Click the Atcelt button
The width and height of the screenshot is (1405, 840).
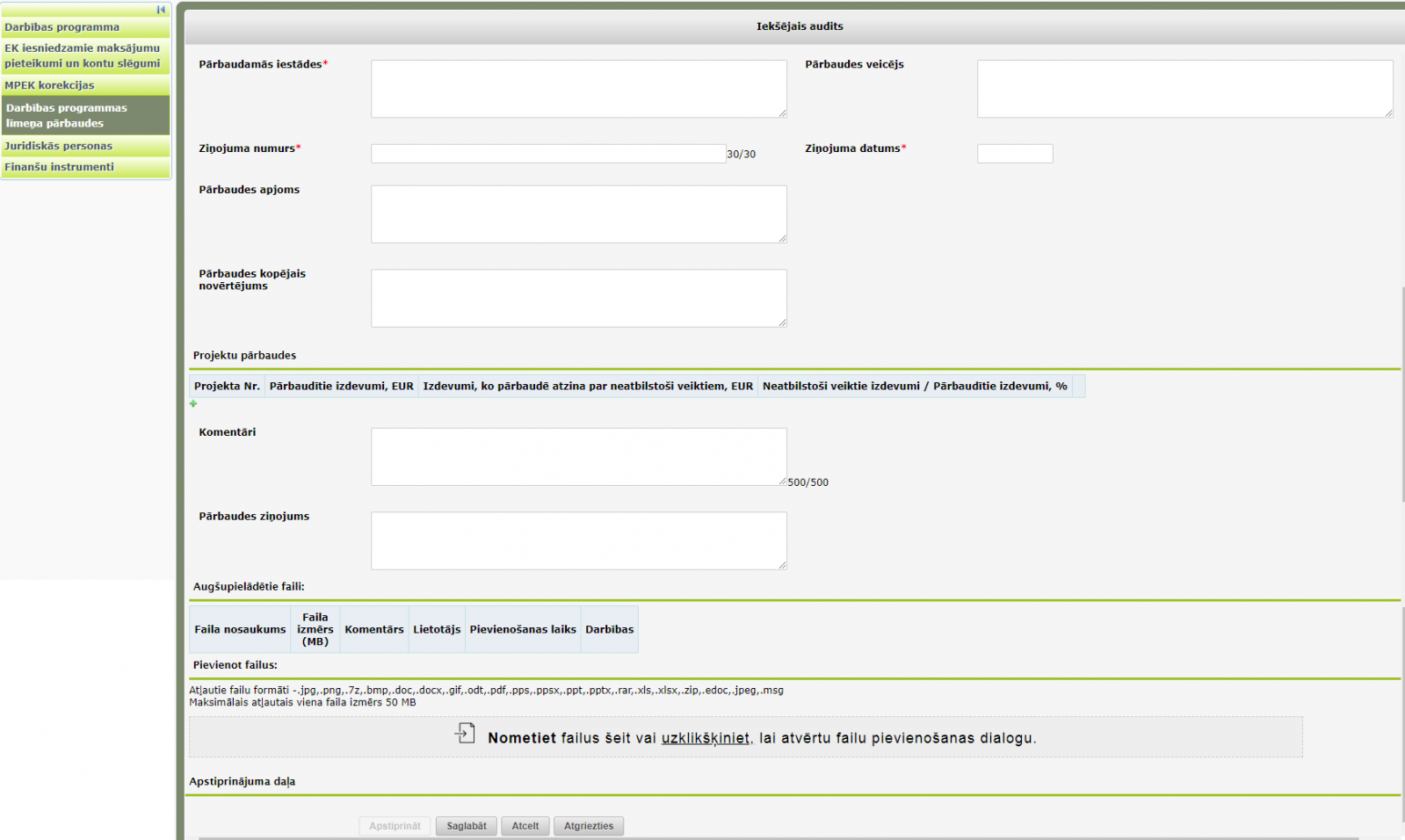(x=525, y=826)
